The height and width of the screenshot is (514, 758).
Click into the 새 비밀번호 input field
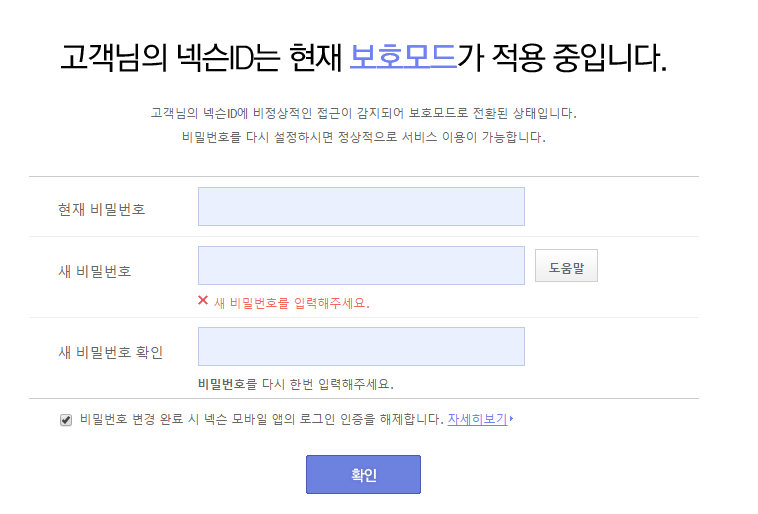point(361,266)
